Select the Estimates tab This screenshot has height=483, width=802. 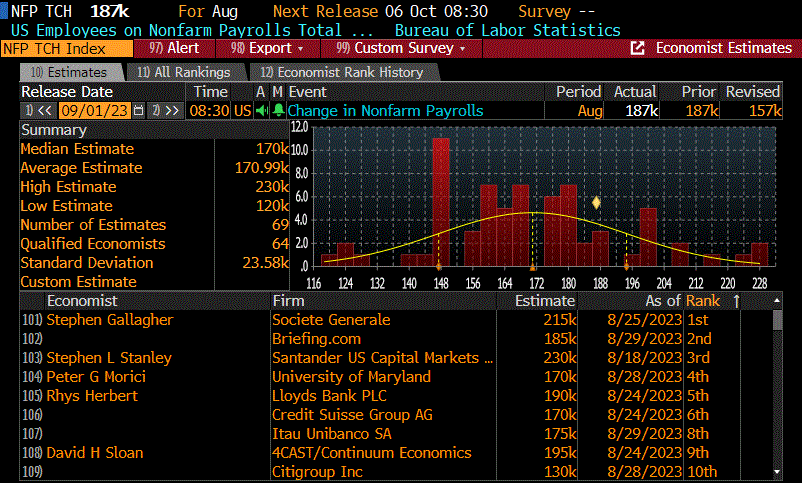click(x=71, y=72)
